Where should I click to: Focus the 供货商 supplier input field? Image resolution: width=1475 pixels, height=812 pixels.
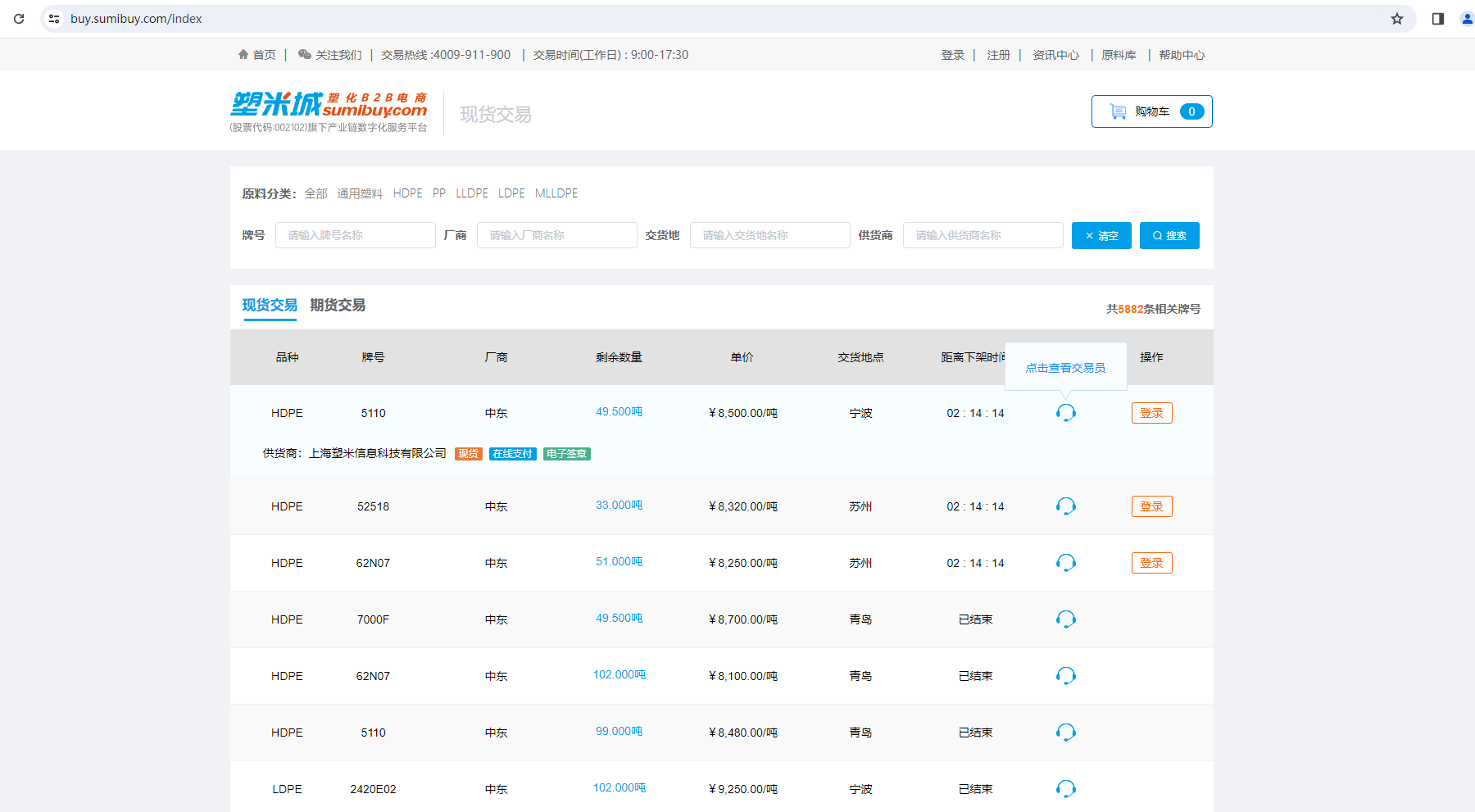pyautogui.click(x=983, y=235)
